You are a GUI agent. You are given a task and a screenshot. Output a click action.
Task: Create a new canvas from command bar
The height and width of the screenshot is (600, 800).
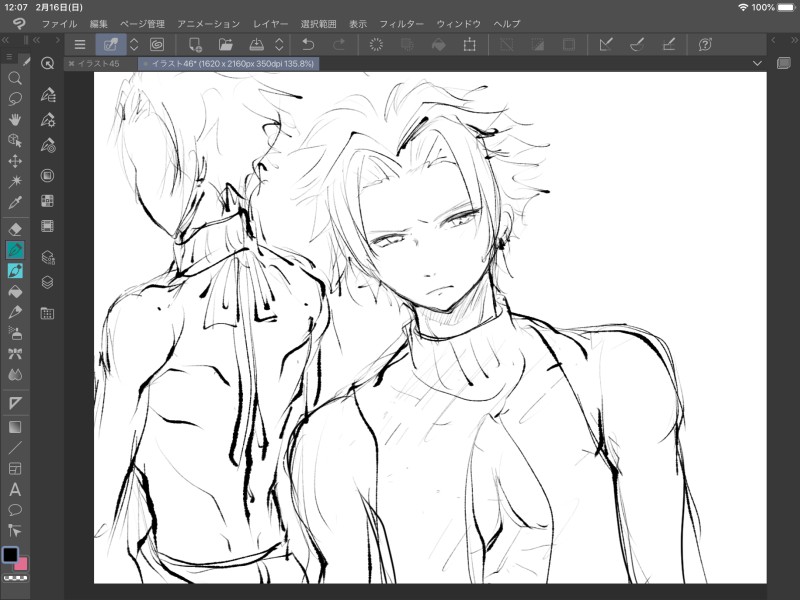(x=195, y=44)
